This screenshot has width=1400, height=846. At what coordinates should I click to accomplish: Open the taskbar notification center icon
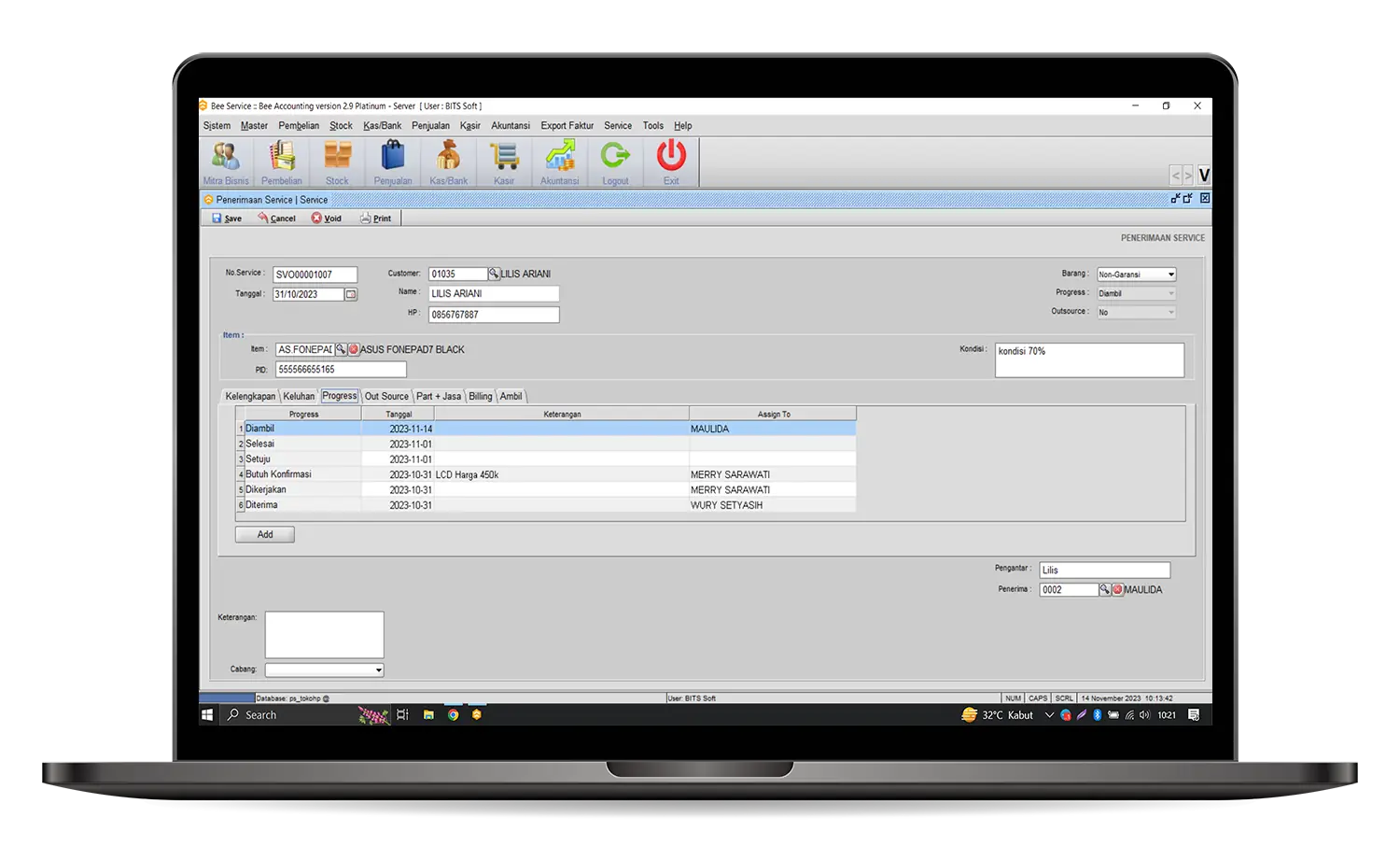click(x=1194, y=715)
